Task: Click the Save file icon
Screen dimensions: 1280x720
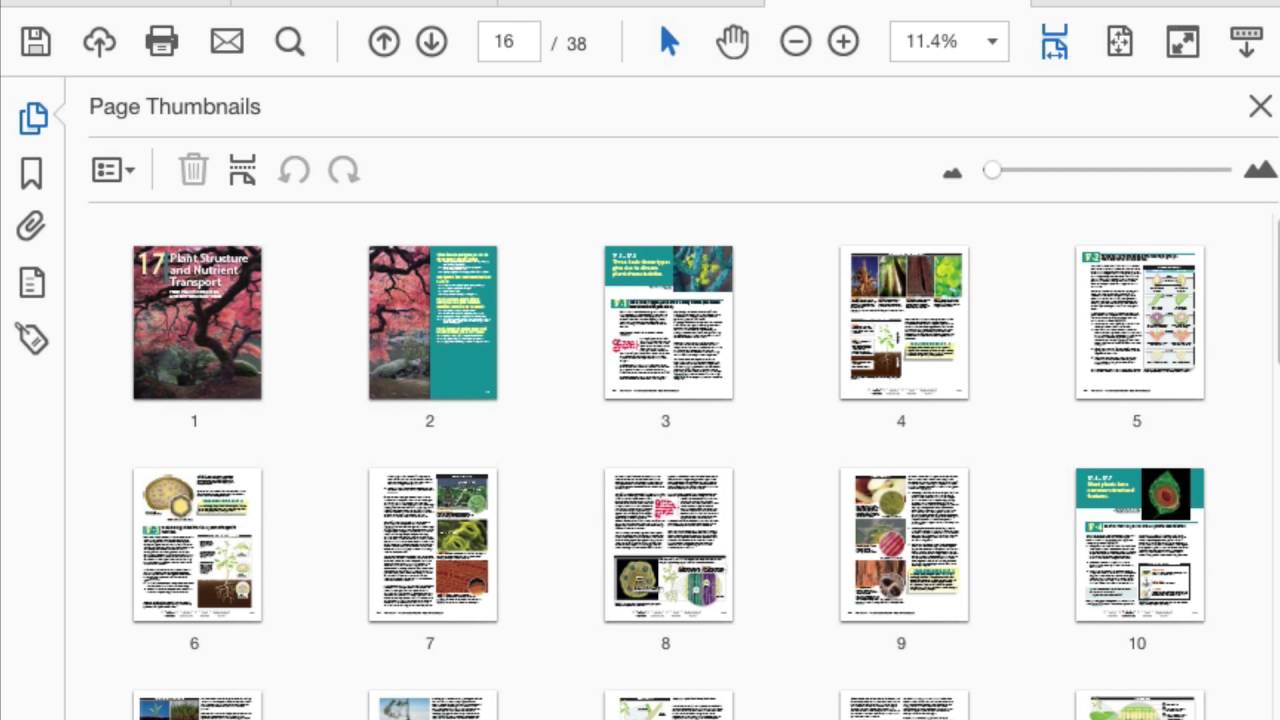Action: 36,42
